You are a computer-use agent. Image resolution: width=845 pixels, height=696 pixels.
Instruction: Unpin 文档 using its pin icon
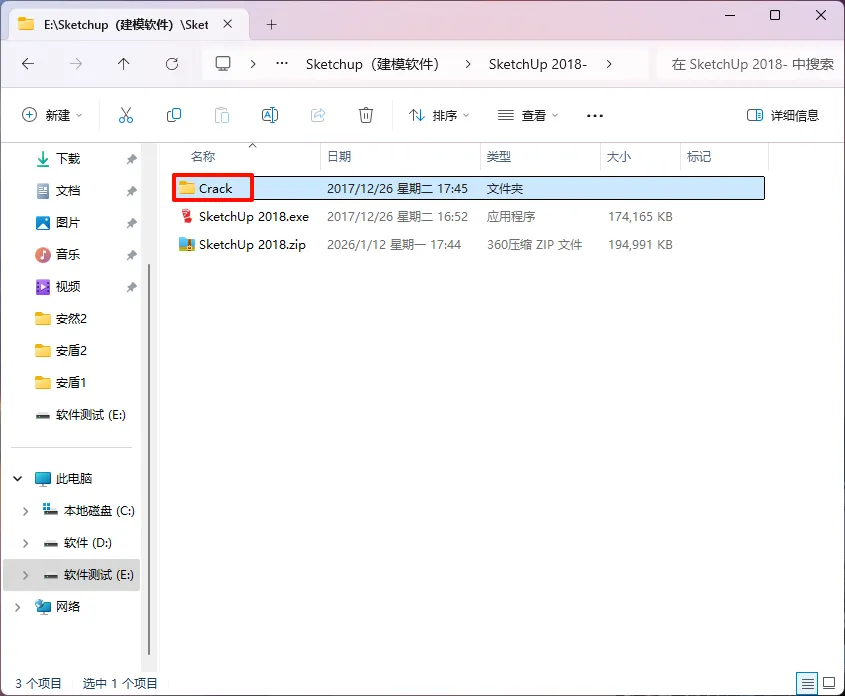coord(131,191)
